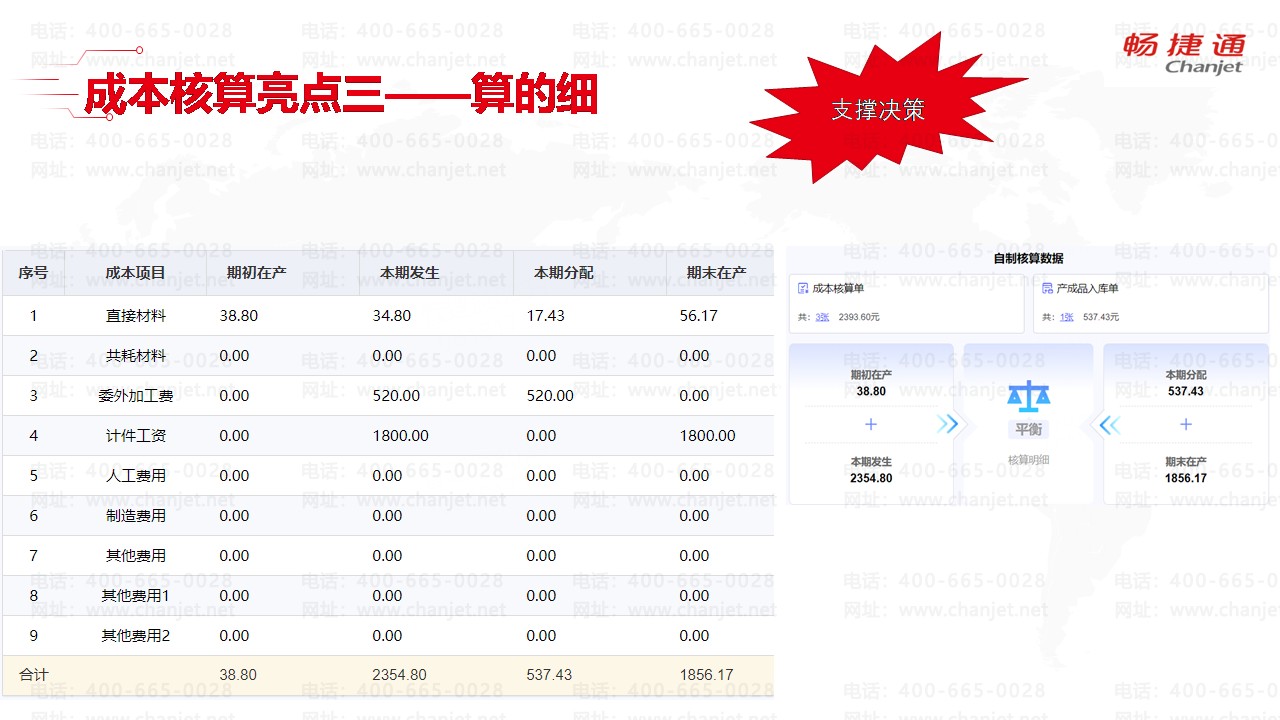Click the 合计 total row label
This screenshot has width=1280, height=720.
pos(33,675)
